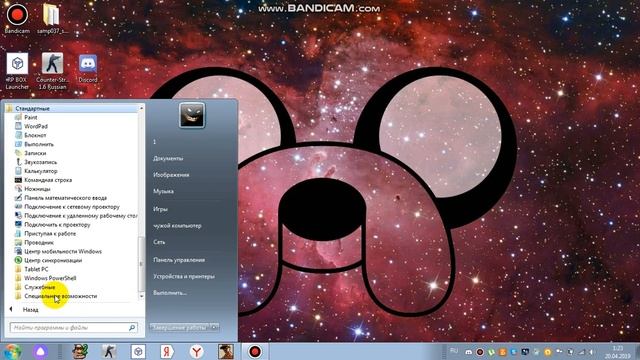Open чужой компьютер link
This screenshot has width=640, height=360.
177,226
